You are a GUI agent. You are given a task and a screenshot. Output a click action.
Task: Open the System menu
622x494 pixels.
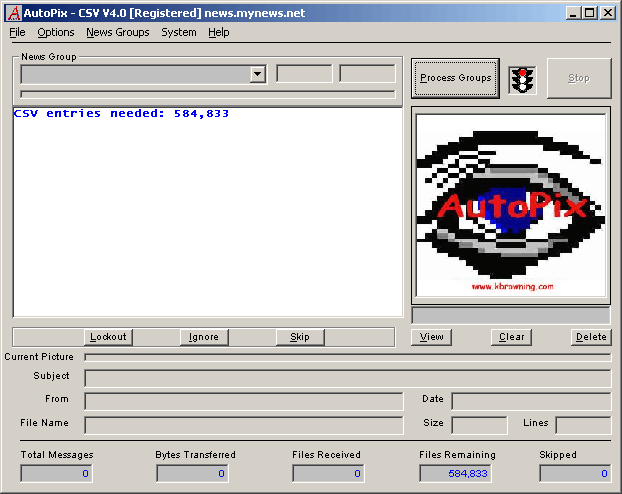(179, 32)
